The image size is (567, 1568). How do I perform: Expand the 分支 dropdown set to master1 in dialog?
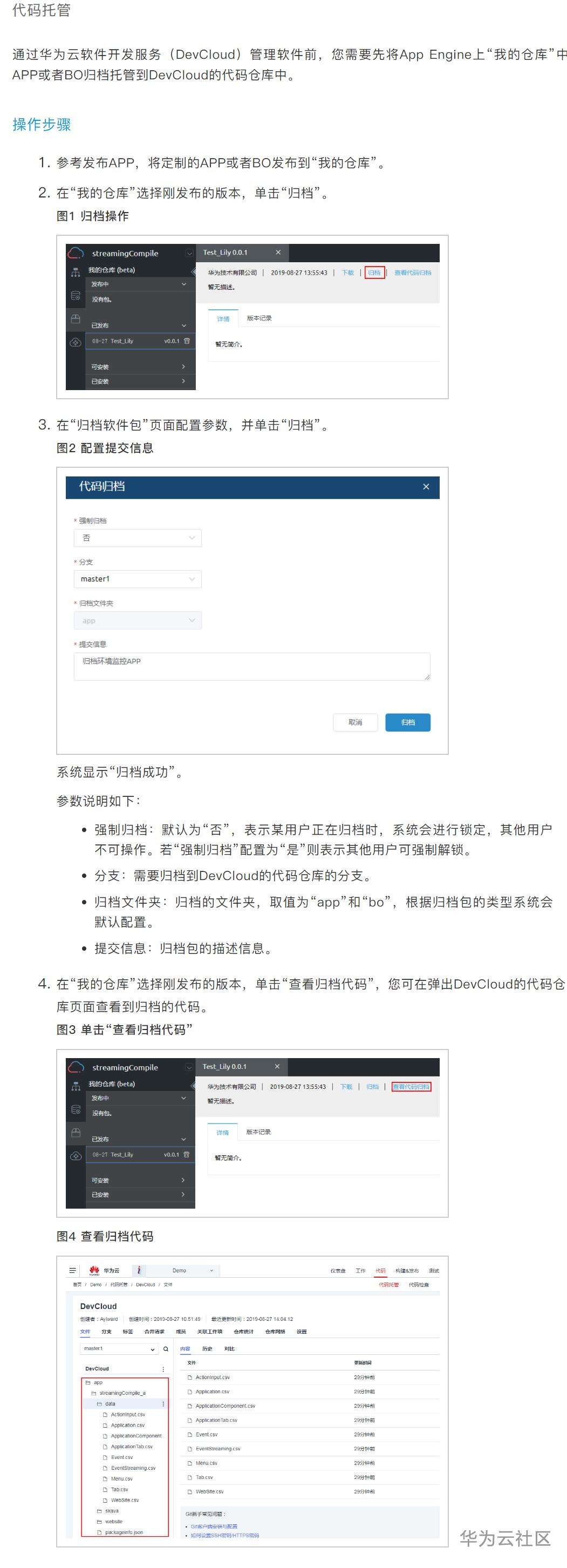pyautogui.click(x=138, y=579)
